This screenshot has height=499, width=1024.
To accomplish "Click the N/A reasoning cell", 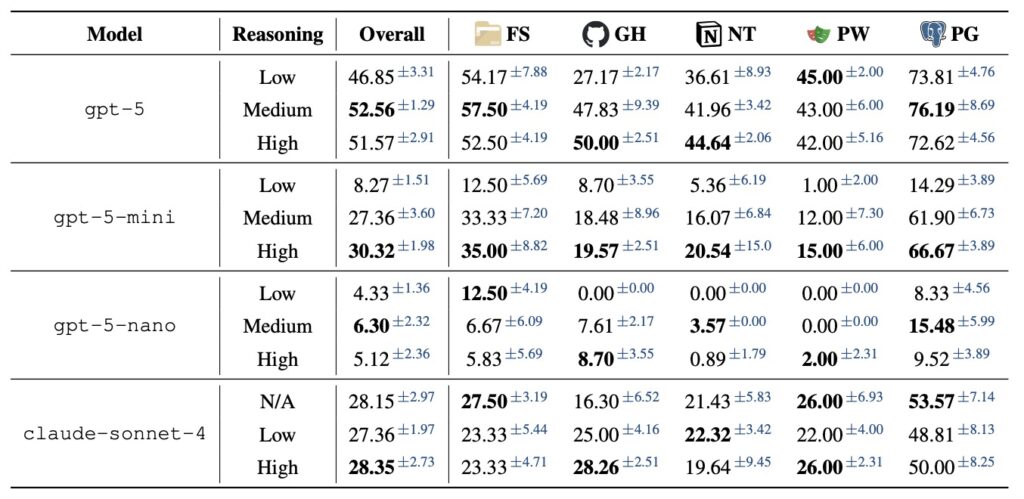I will click(x=278, y=401).
